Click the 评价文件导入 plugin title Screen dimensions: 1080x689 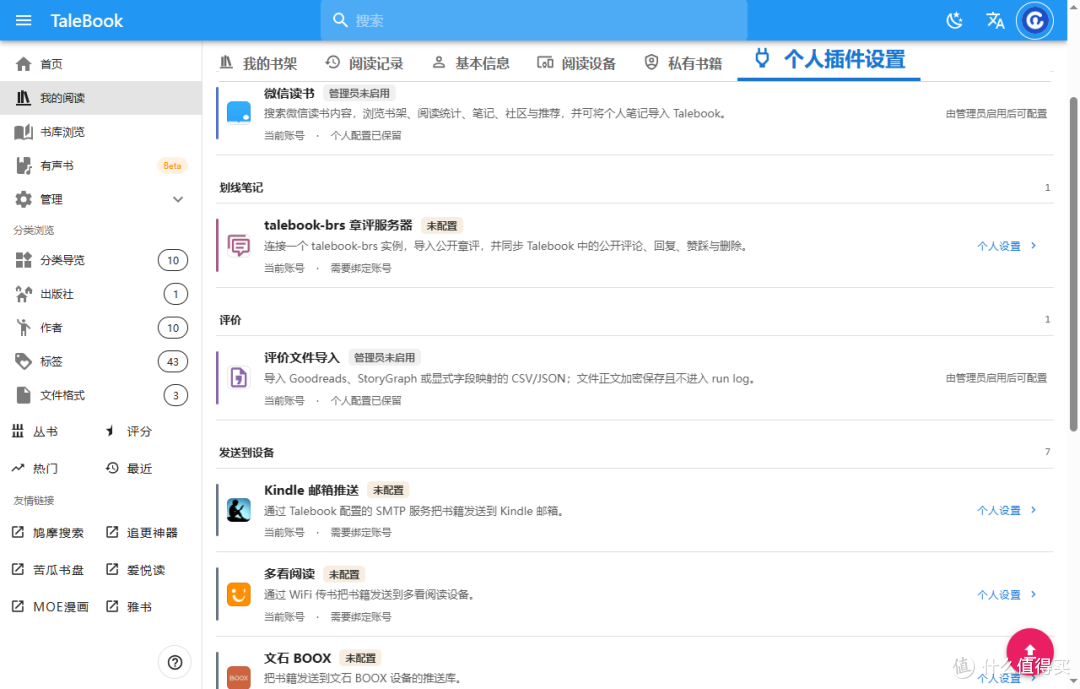point(302,358)
